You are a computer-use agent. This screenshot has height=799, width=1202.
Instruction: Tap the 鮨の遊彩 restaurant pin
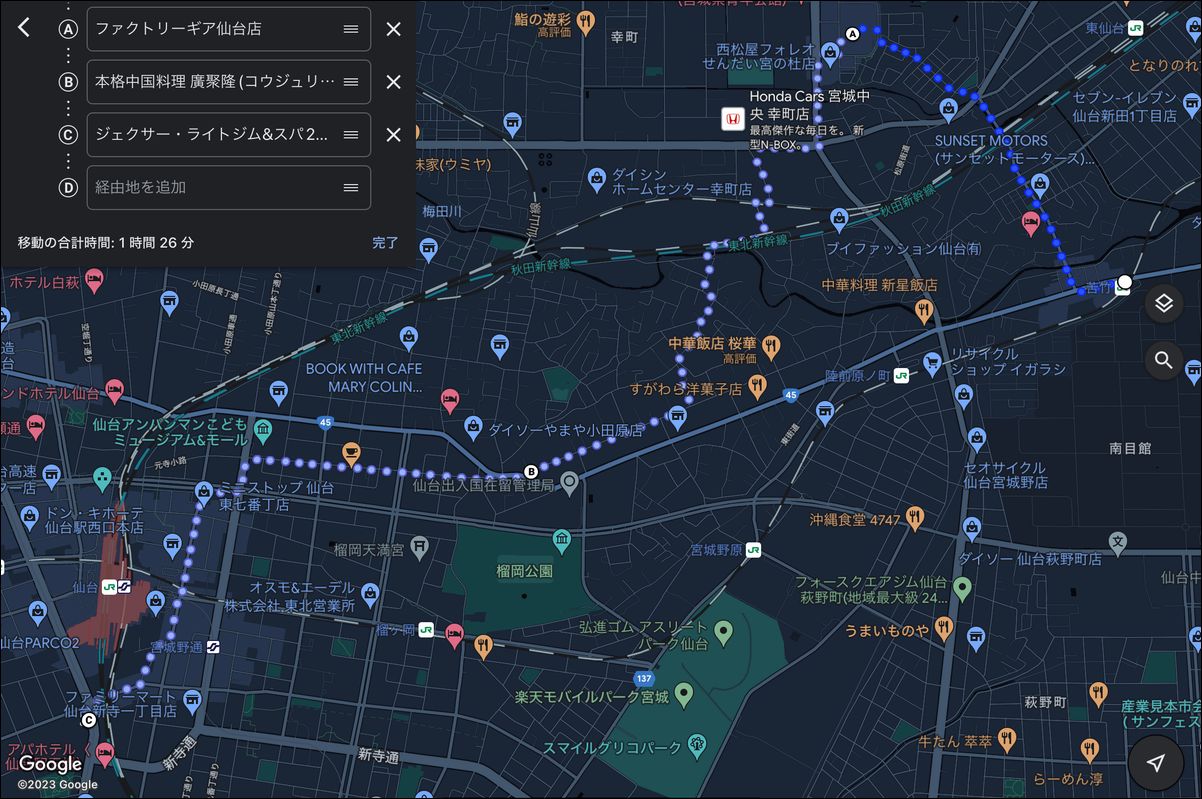587,20
